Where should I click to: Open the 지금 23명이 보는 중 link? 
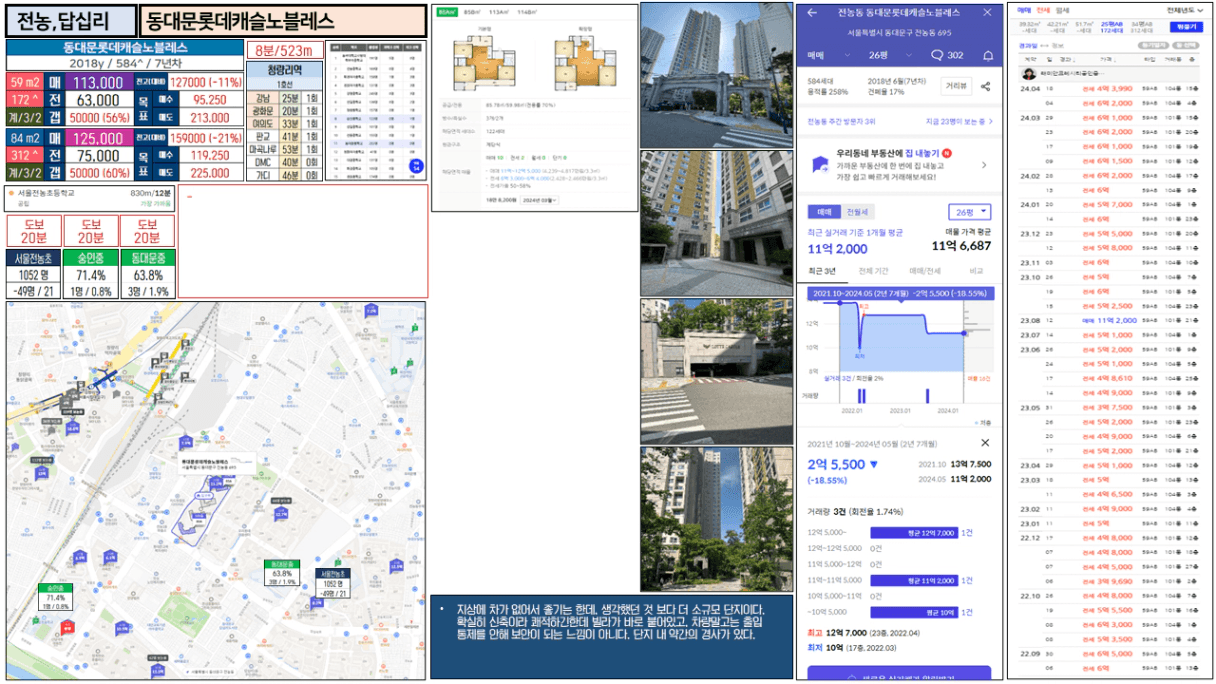[960, 122]
